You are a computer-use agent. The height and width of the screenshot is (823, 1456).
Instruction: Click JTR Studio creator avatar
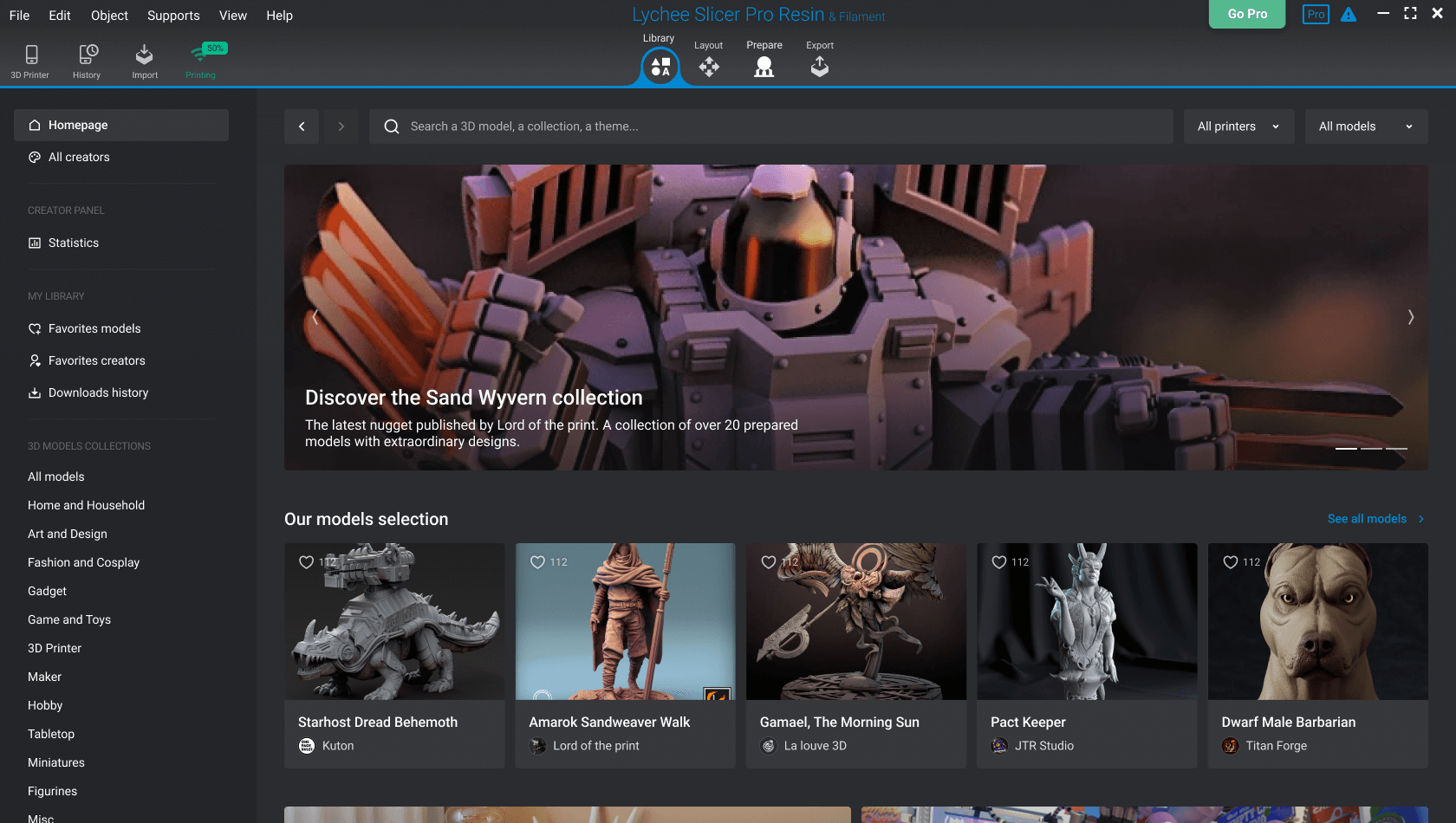tap(999, 746)
